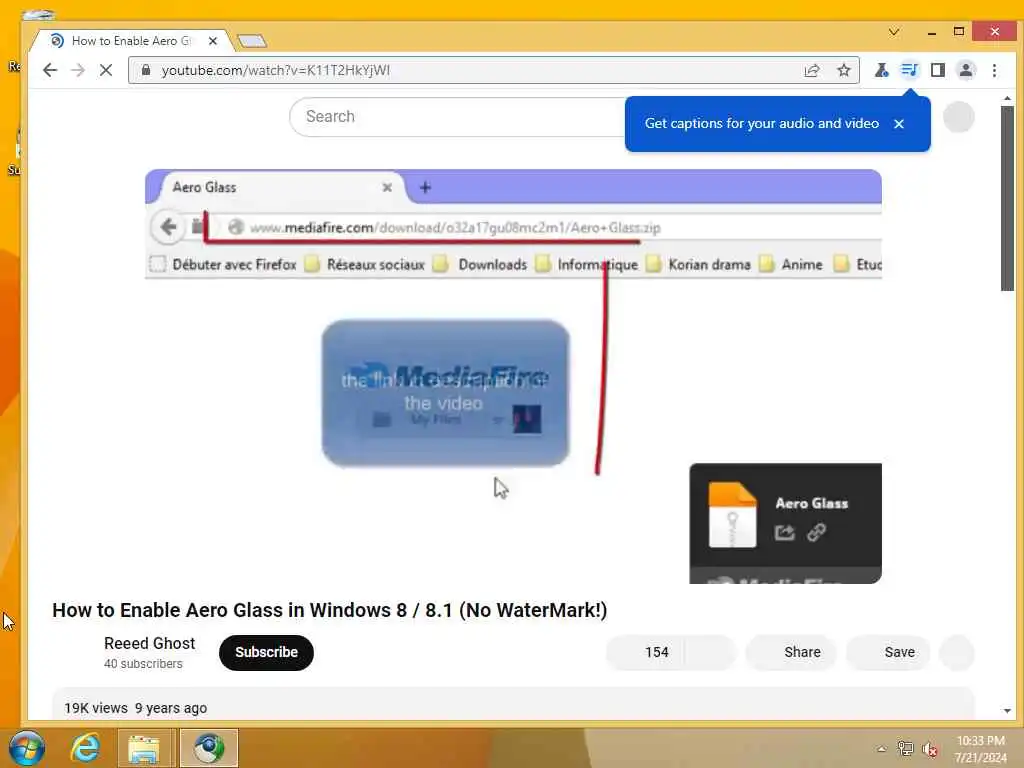Open Chrome Labs flask icon
The height and width of the screenshot is (768, 1024).
pyautogui.click(x=882, y=70)
